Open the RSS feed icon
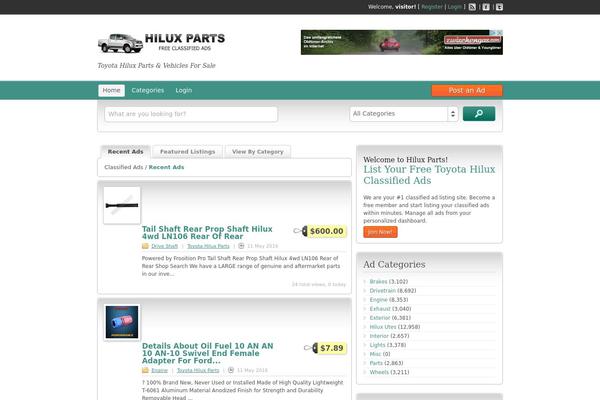600x400 pixels. (472, 7)
